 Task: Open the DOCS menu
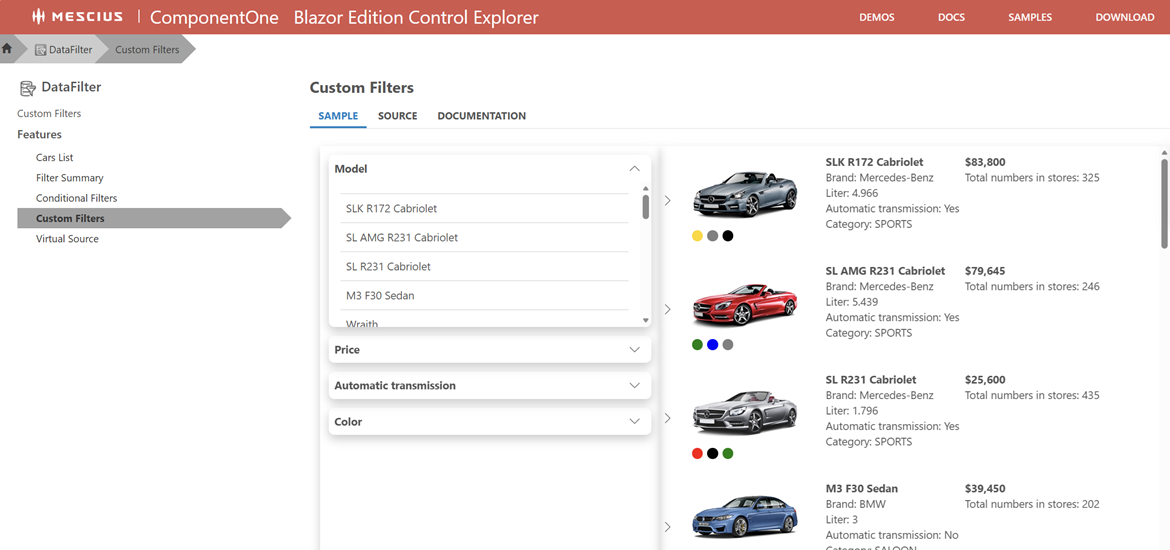(x=951, y=17)
